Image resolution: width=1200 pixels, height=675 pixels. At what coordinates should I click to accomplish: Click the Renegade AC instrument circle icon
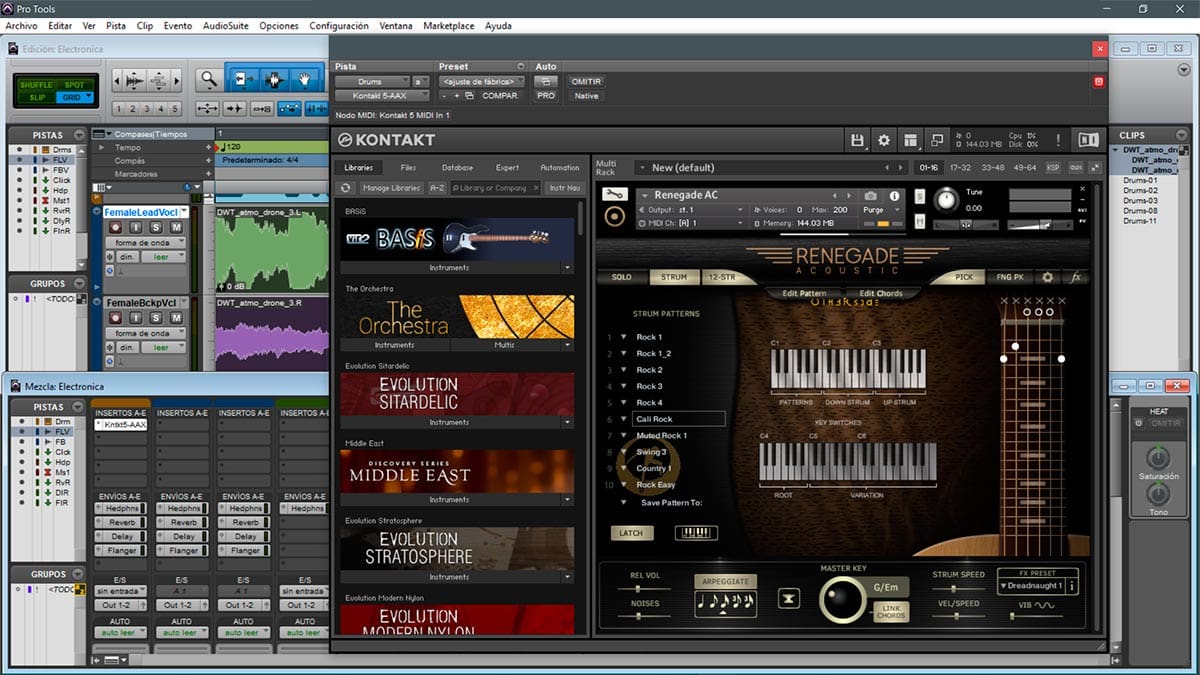tap(615, 216)
